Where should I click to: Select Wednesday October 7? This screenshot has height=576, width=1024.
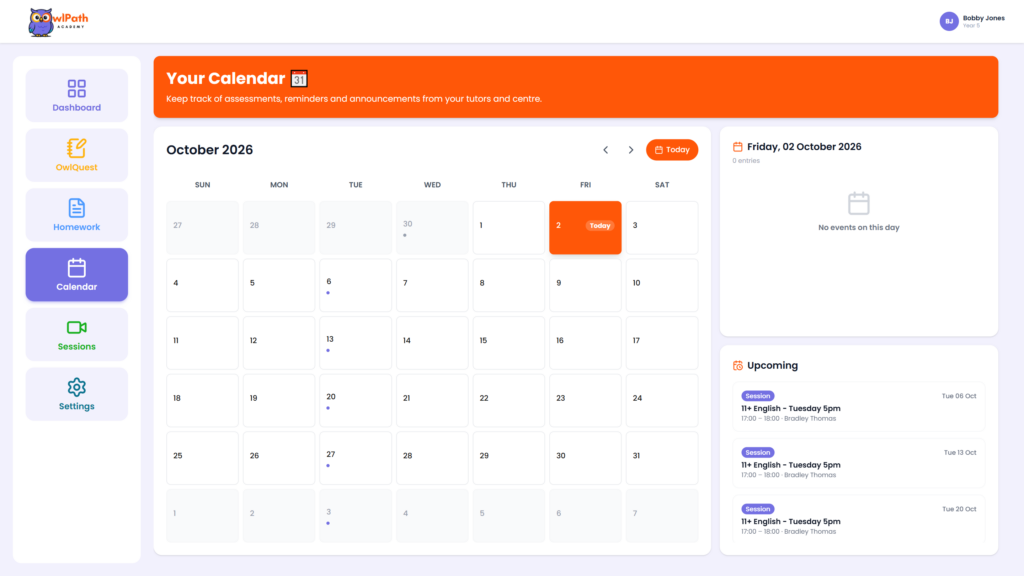coord(432,285)
